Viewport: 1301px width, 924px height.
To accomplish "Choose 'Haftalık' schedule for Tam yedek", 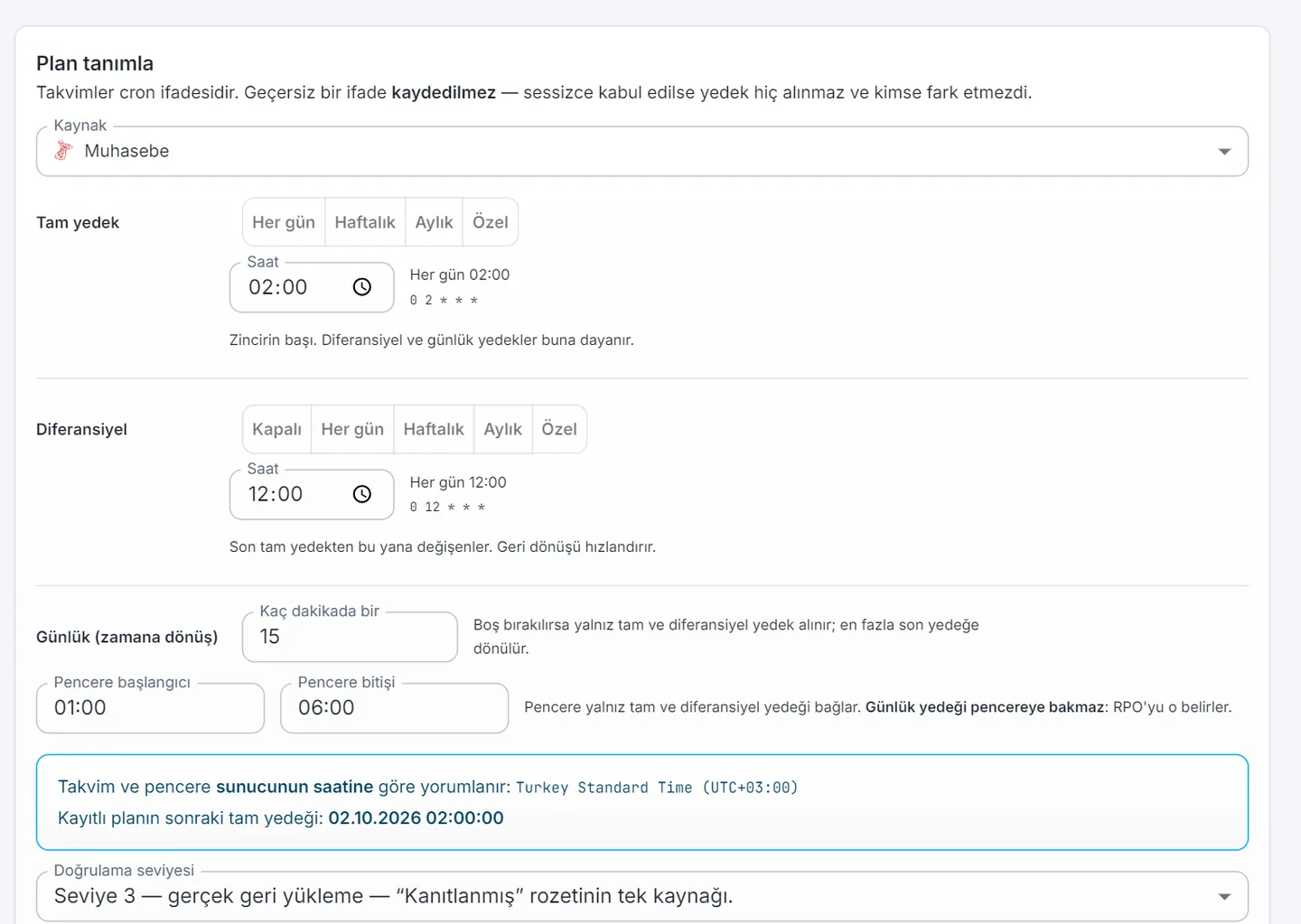I will (x=365, y=222).
